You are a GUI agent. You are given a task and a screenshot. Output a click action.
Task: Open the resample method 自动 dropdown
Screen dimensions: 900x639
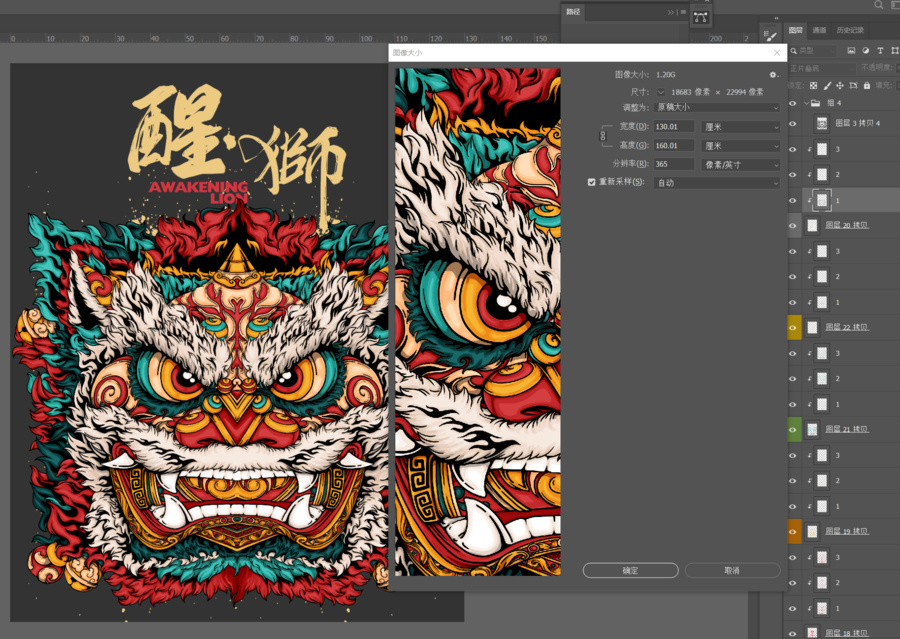click(717, 183)
